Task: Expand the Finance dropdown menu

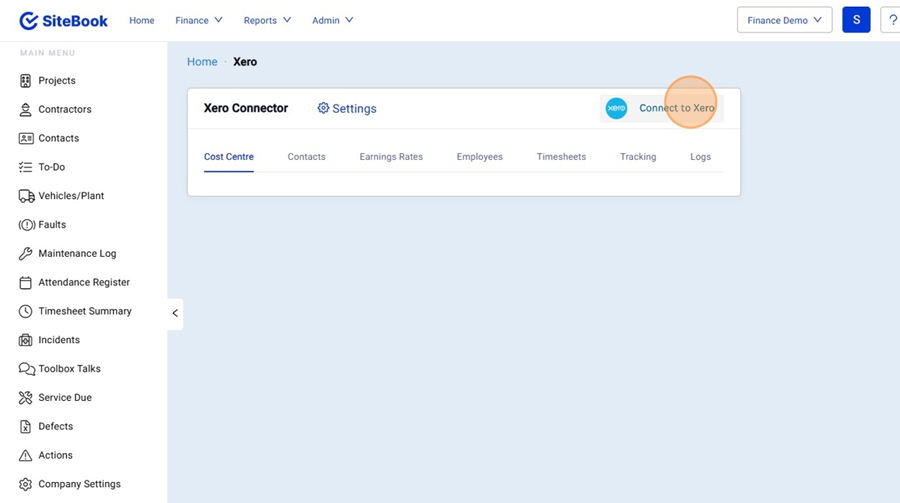Action: [199, 21]
